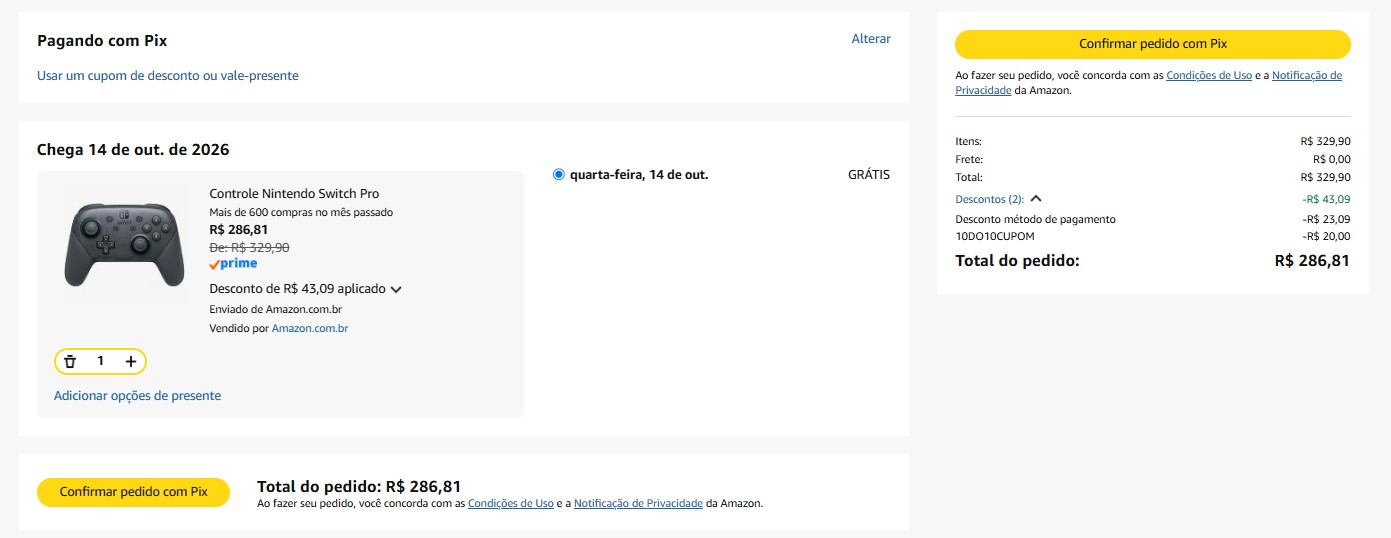The image size is (1391, 538).
Task: Click 'Total do pedido:' in summary panel
Action: (x=1017, y=261)
